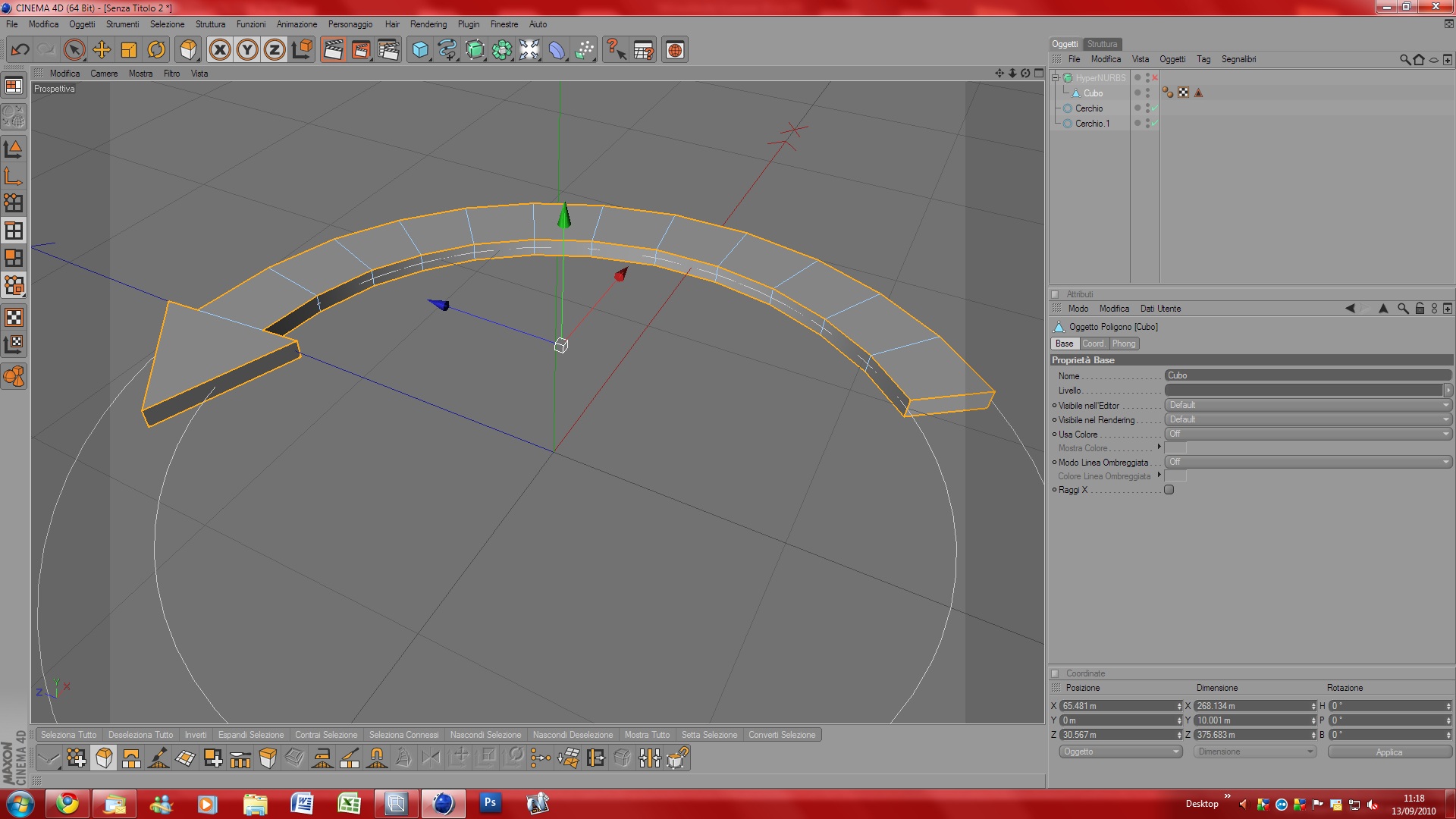Open the Usa Colore dropdown
This screenshot has width=1456, height=819.
1307,434
